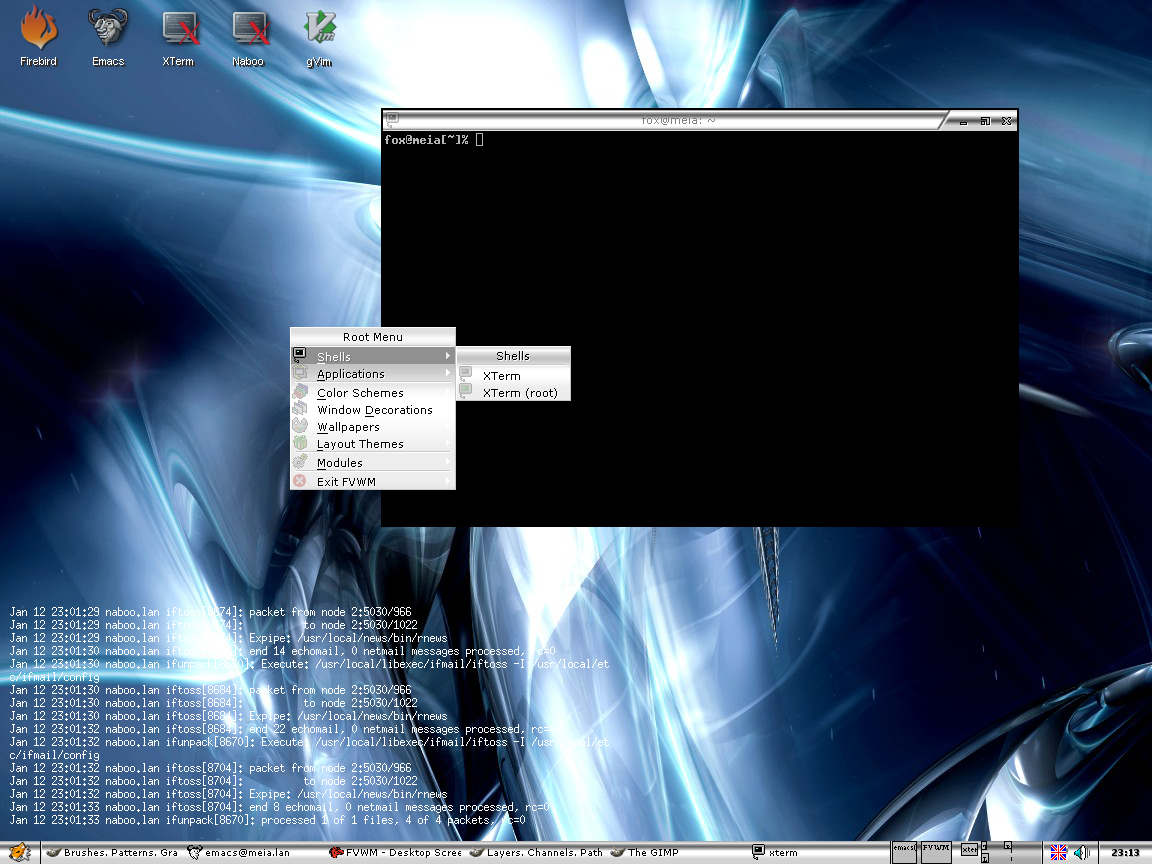Image resolution: width=1152 pixels, height=864 pixels.
Task: Choose Exit FVWM in Root Menu
Action: pos(372,481)
